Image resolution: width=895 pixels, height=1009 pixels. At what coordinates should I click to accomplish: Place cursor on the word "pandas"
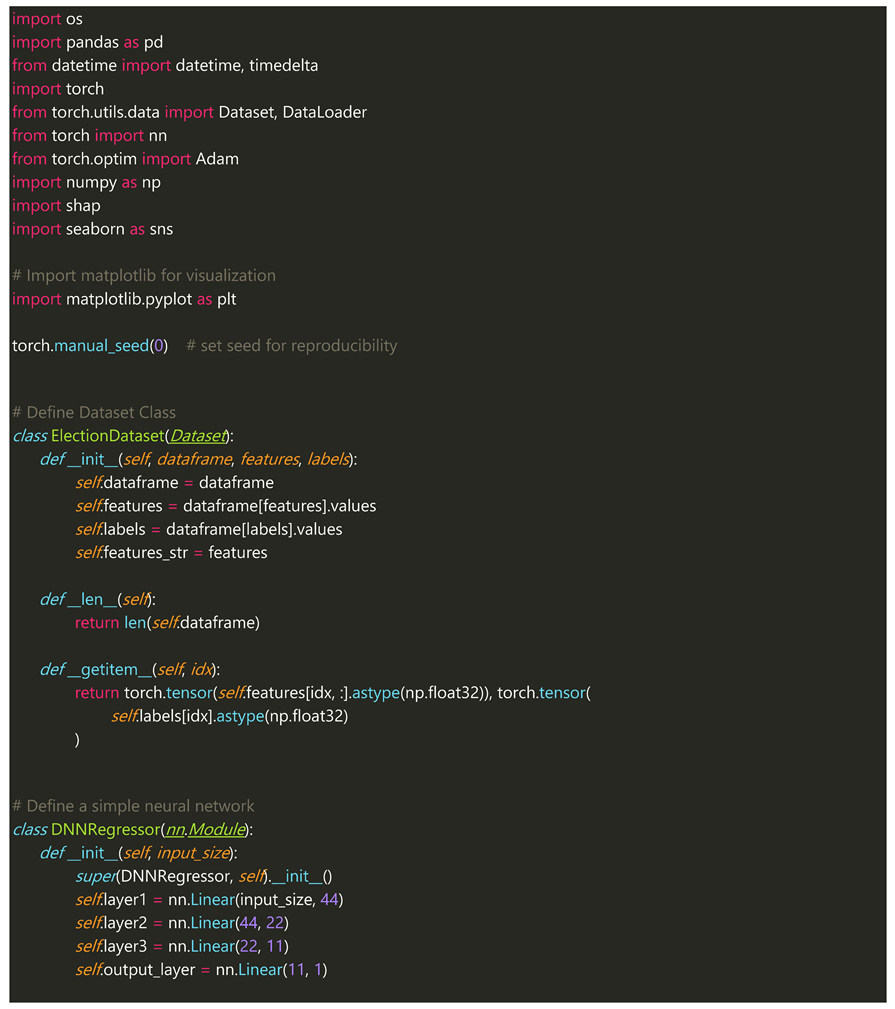tap(91, 42)
